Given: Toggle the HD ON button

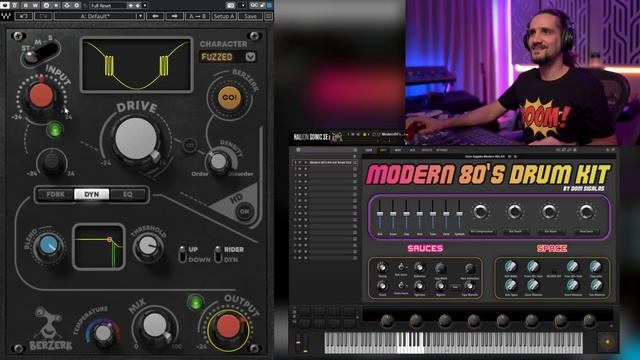Looking at the screenshot, I should (x=244, y=211).
